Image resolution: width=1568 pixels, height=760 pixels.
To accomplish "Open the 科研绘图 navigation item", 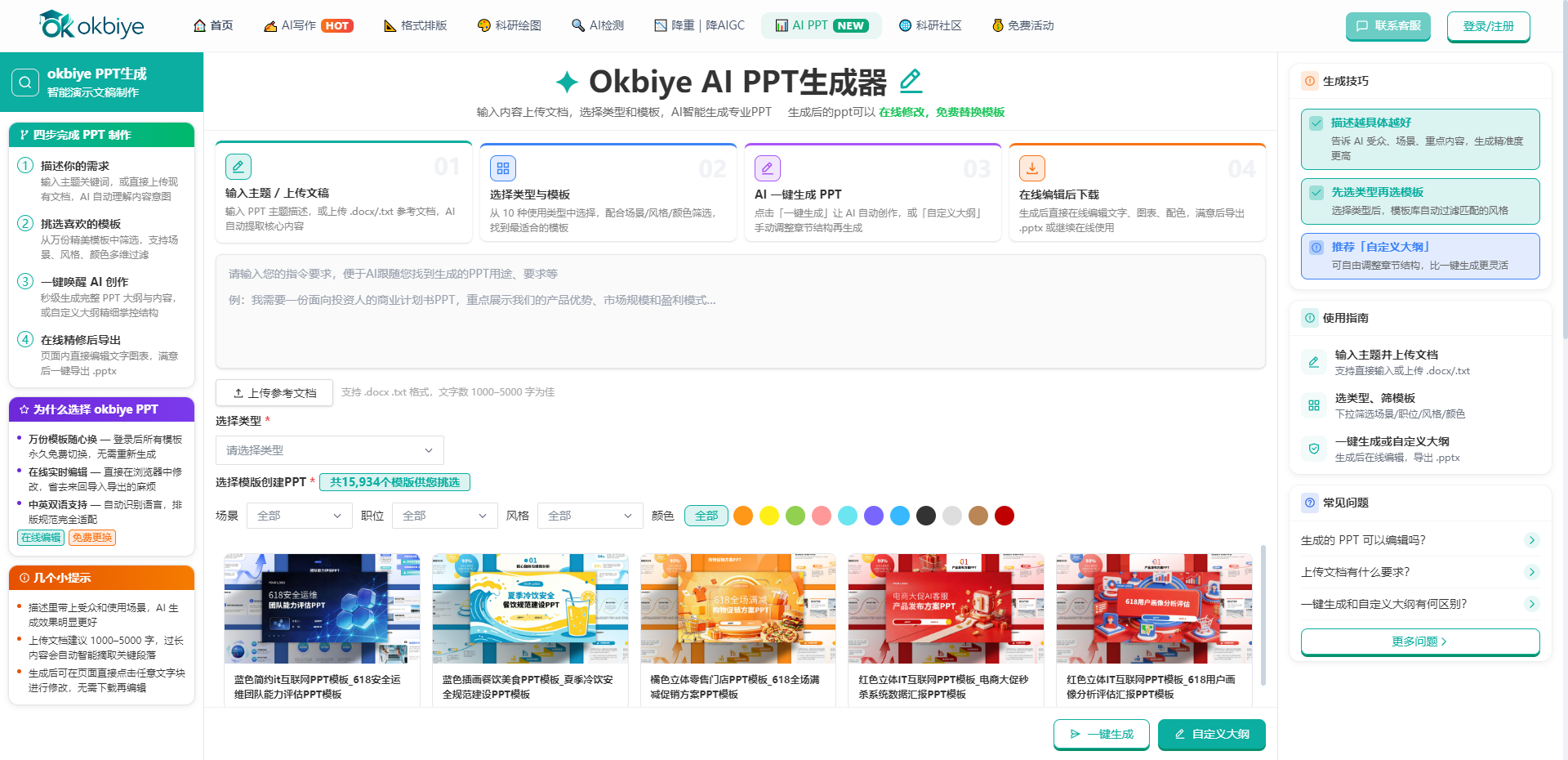I will pos(510,25).
